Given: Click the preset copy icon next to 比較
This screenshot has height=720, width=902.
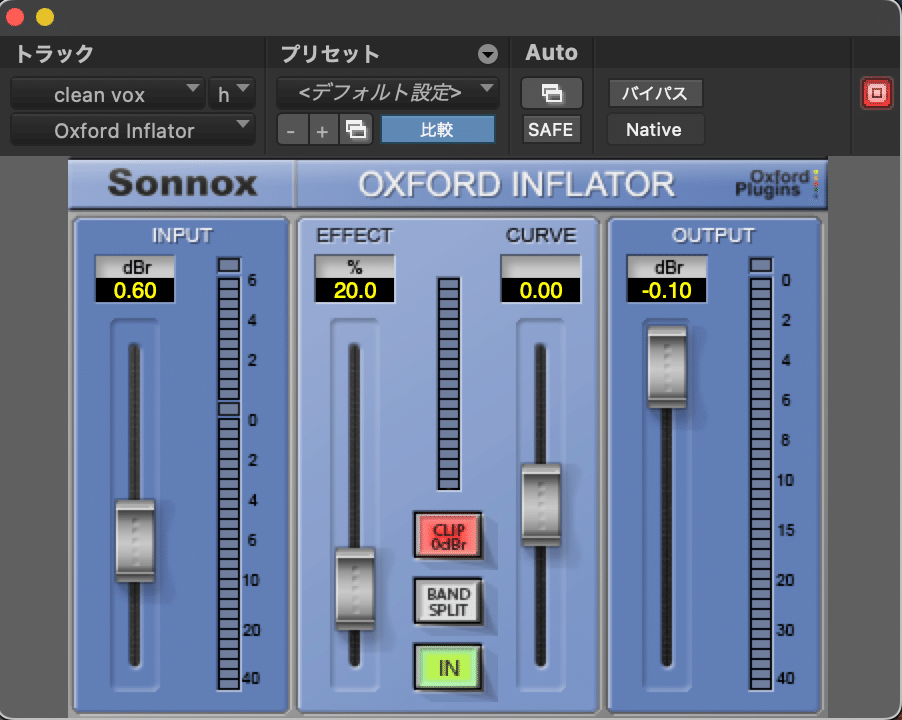Looking at the screenshot, I should (x=356, y=129).
